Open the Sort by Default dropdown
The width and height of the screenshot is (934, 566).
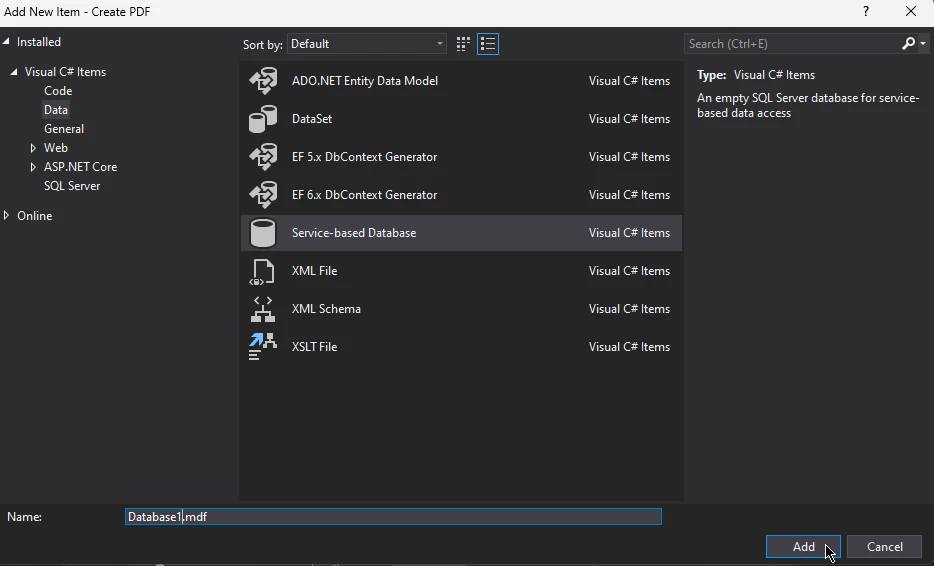pyautogui.click(x=367, y=44)
